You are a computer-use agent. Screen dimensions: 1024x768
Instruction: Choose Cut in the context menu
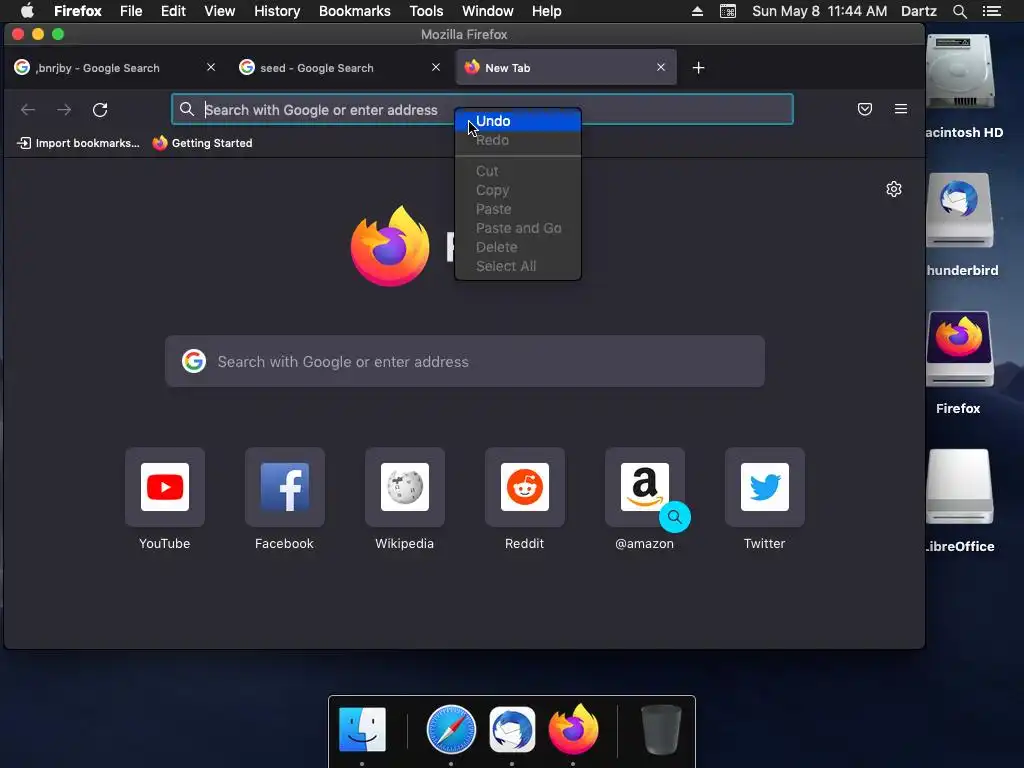coord(518,171)
